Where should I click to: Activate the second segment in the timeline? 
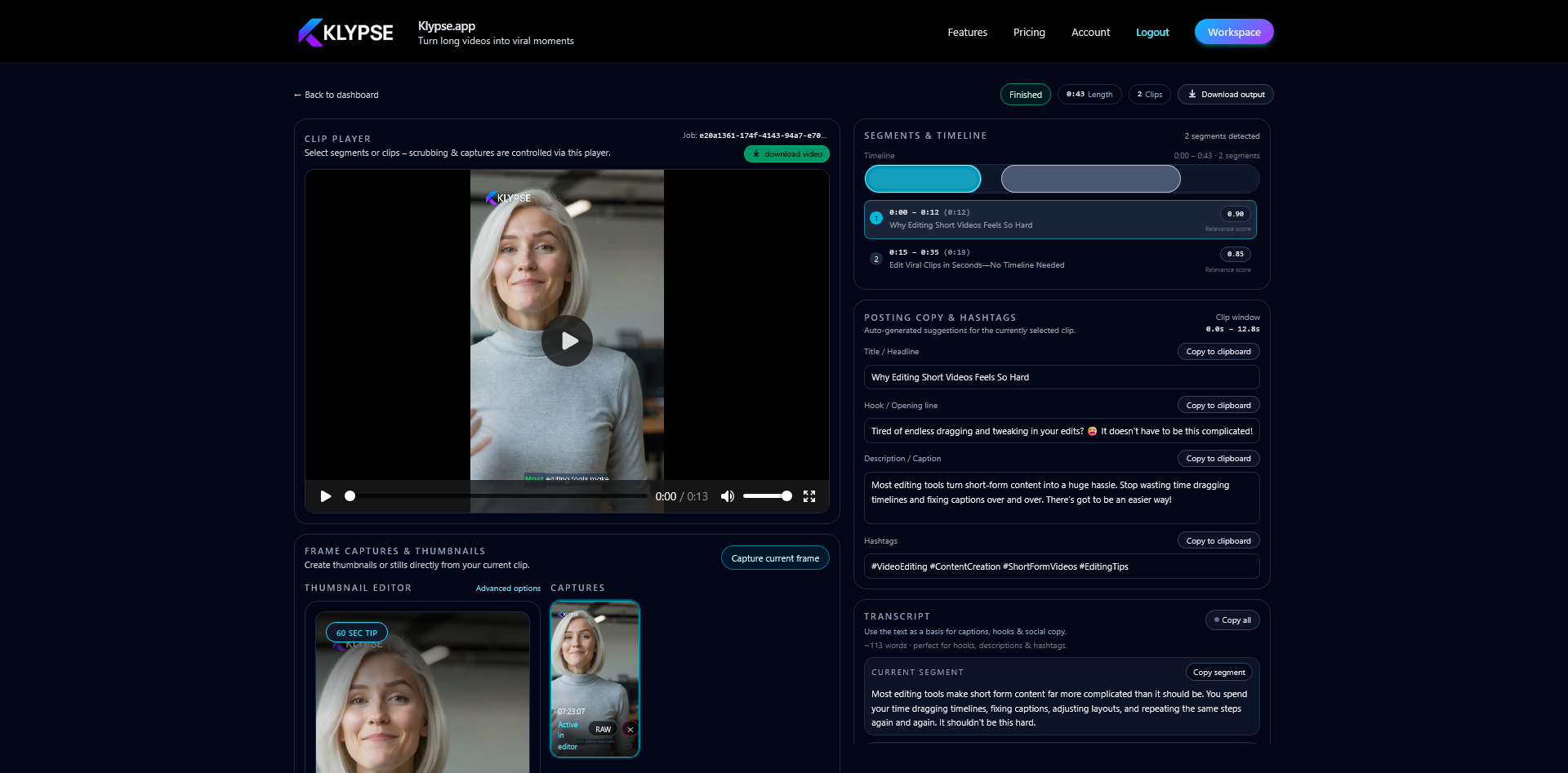(1090, 178)
